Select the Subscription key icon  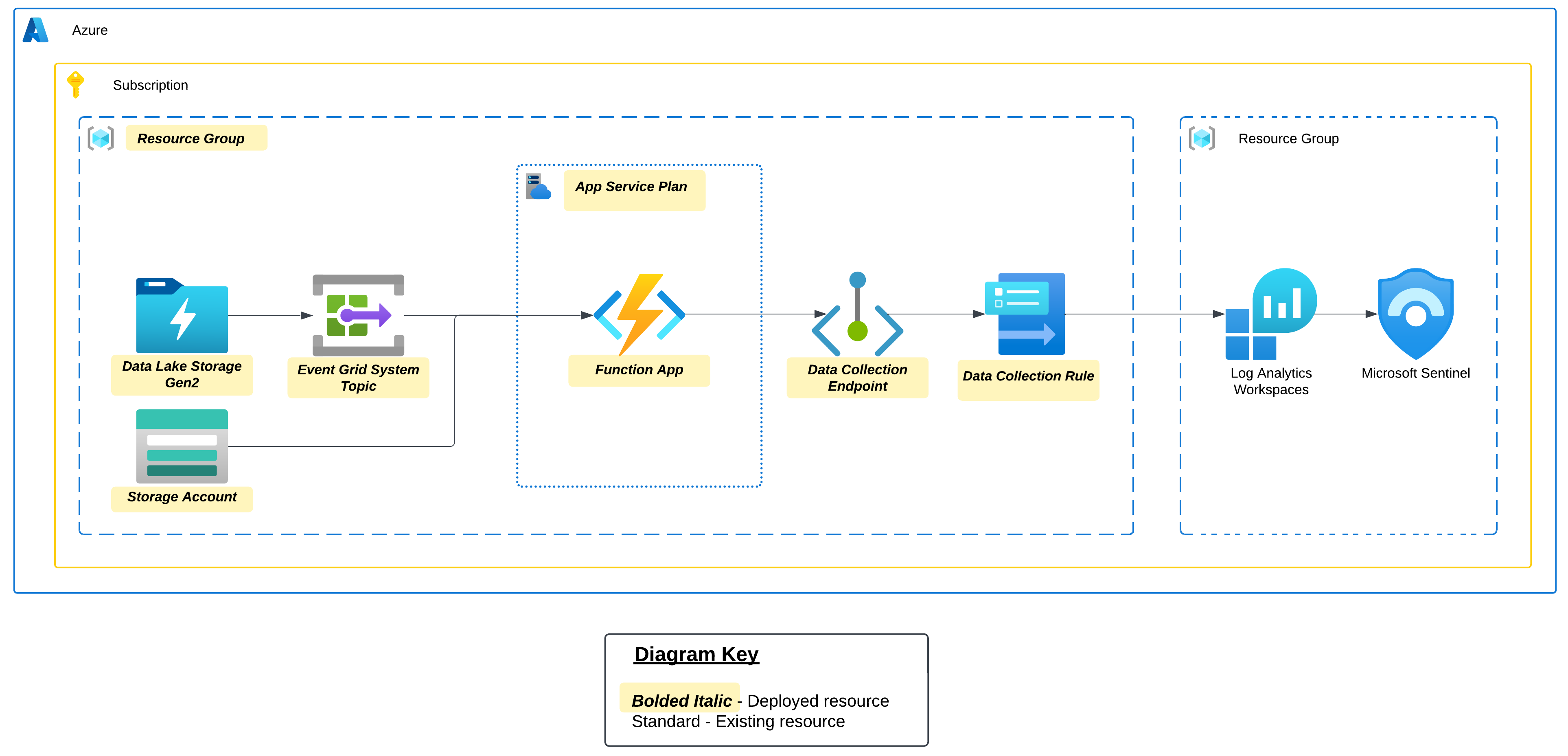pyautogui.click(x=75, y=85)
